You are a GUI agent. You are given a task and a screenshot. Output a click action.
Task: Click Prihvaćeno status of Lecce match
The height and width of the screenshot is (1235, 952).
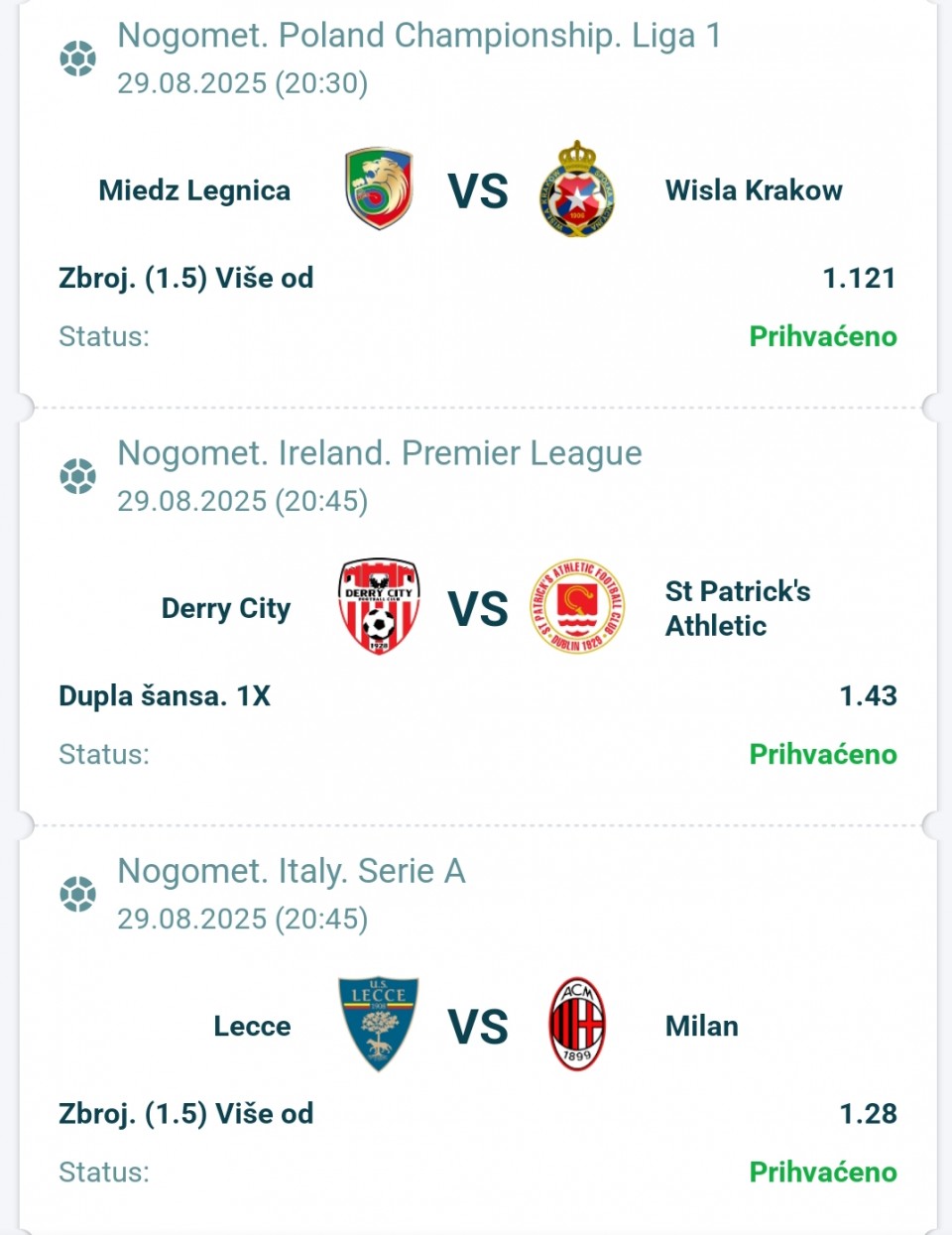(x=823, y=1172)
